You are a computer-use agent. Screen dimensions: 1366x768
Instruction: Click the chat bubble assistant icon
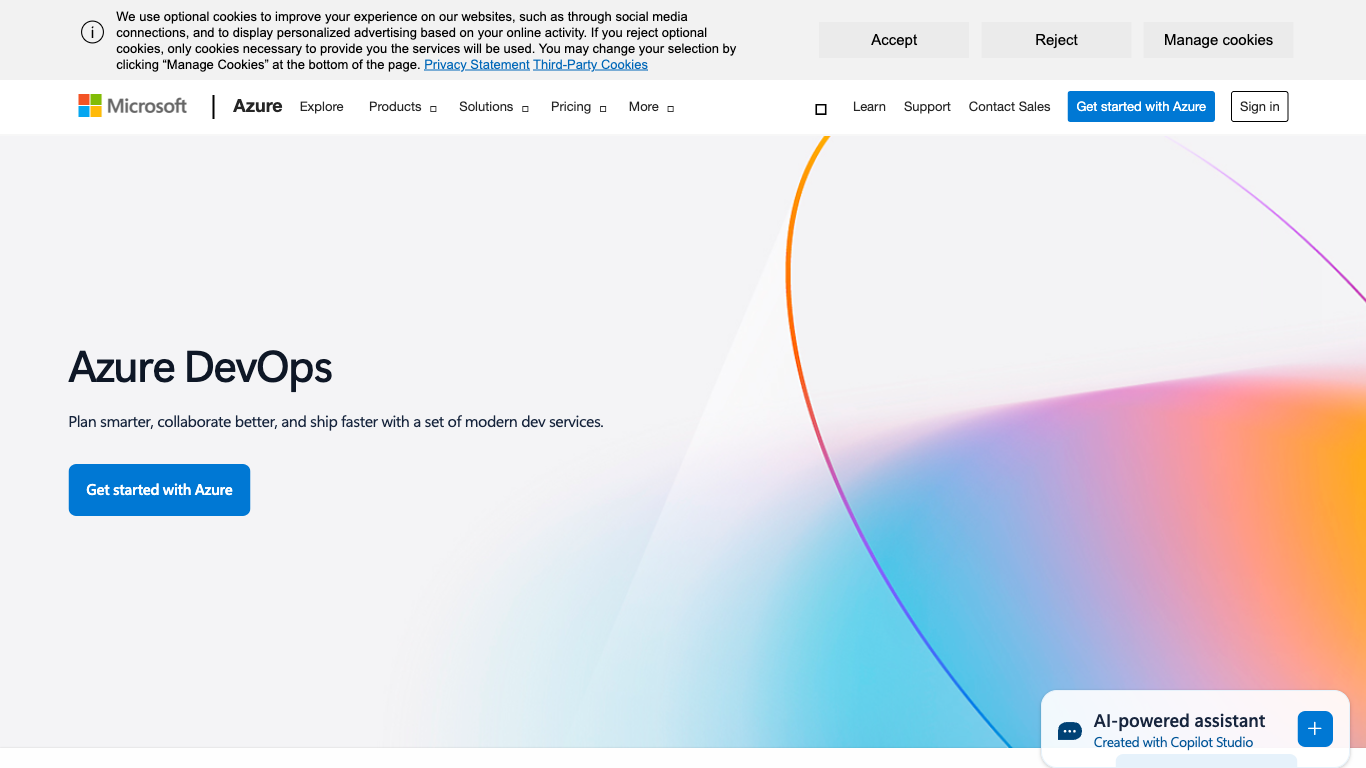click(1070, 732)
